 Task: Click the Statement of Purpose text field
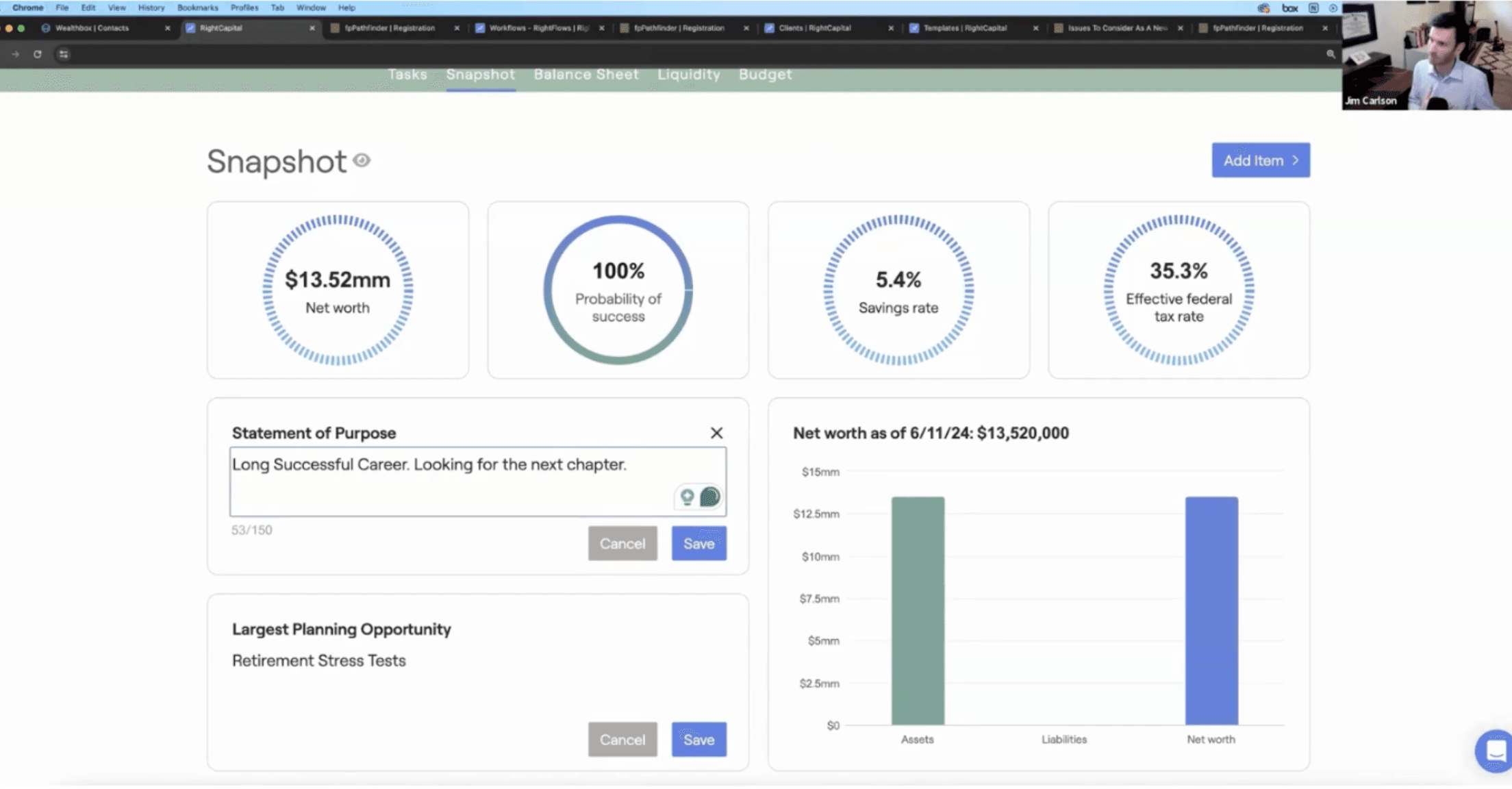coord(478,481)
